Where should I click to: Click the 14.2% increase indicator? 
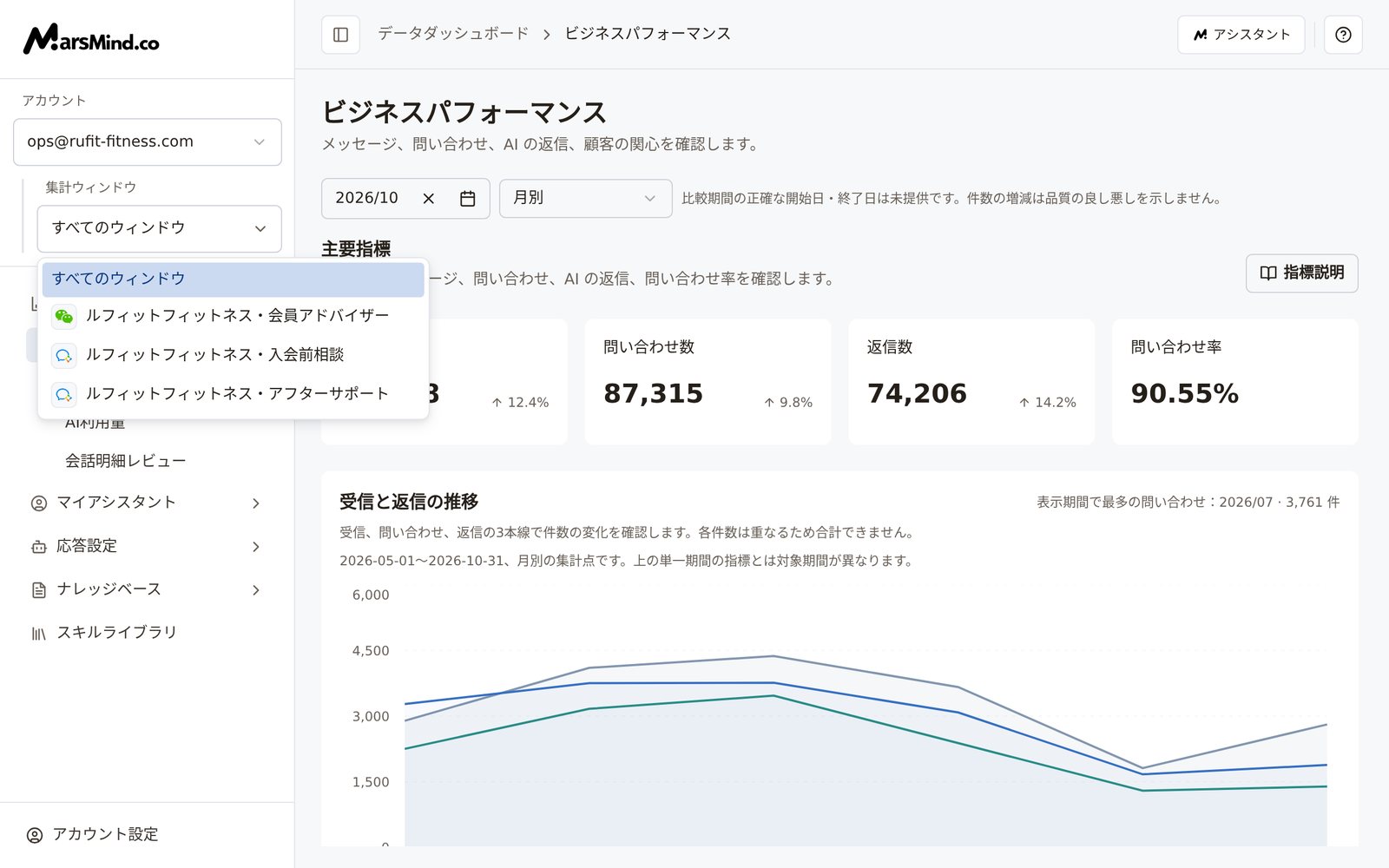[x=1048, y=403]
